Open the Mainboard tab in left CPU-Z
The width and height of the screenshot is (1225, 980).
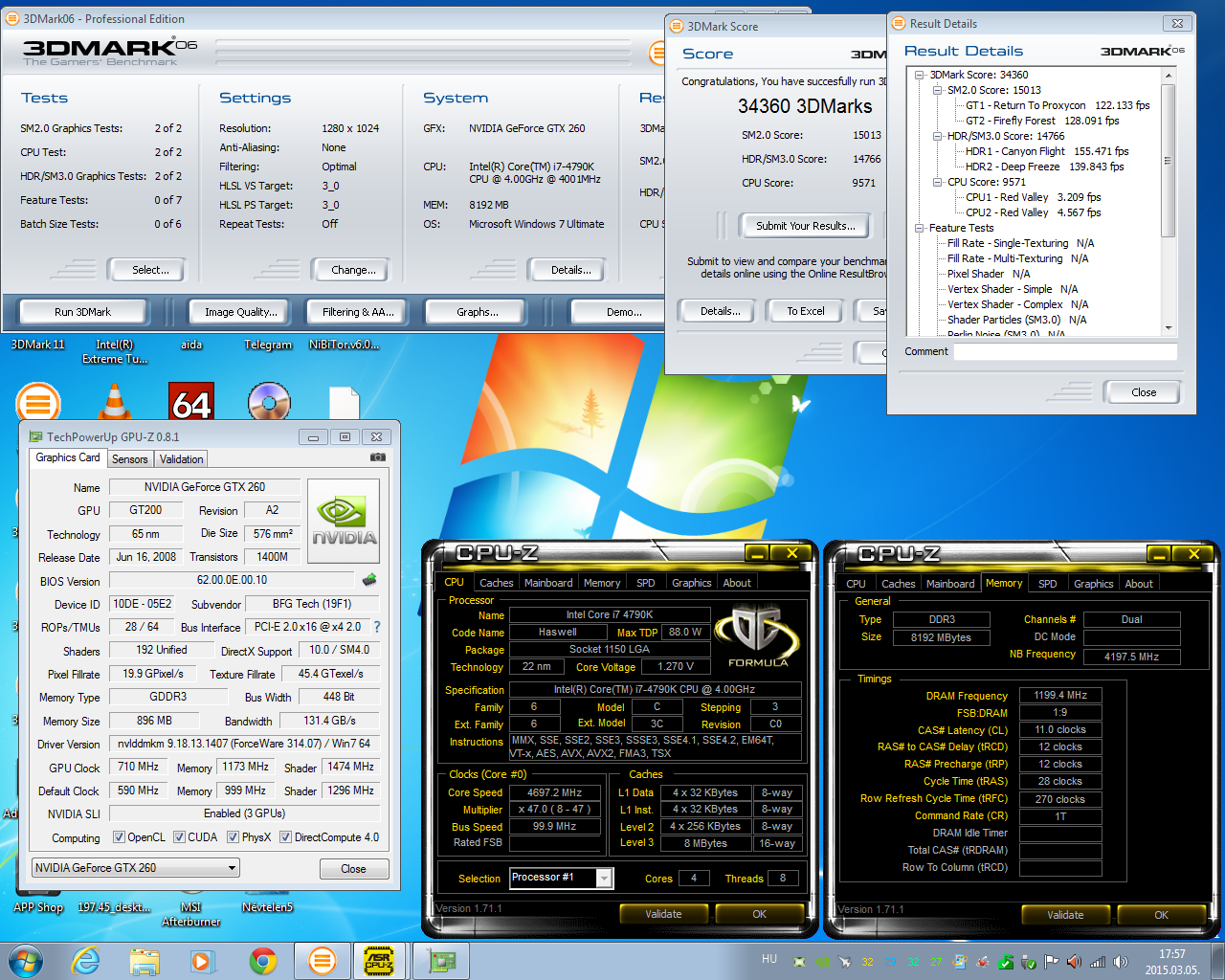[x=548, y=583]
